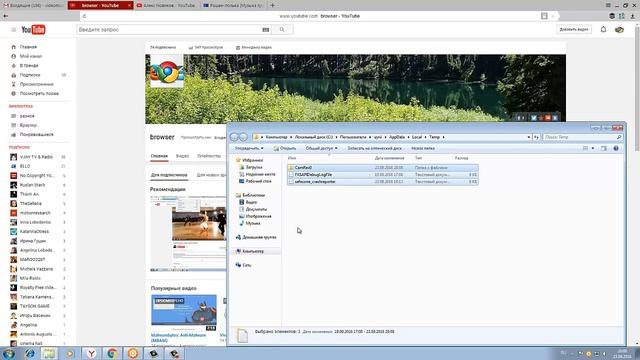Click Записать на оптический диск button
Viewport: 640px width, 360px height.
374,148
